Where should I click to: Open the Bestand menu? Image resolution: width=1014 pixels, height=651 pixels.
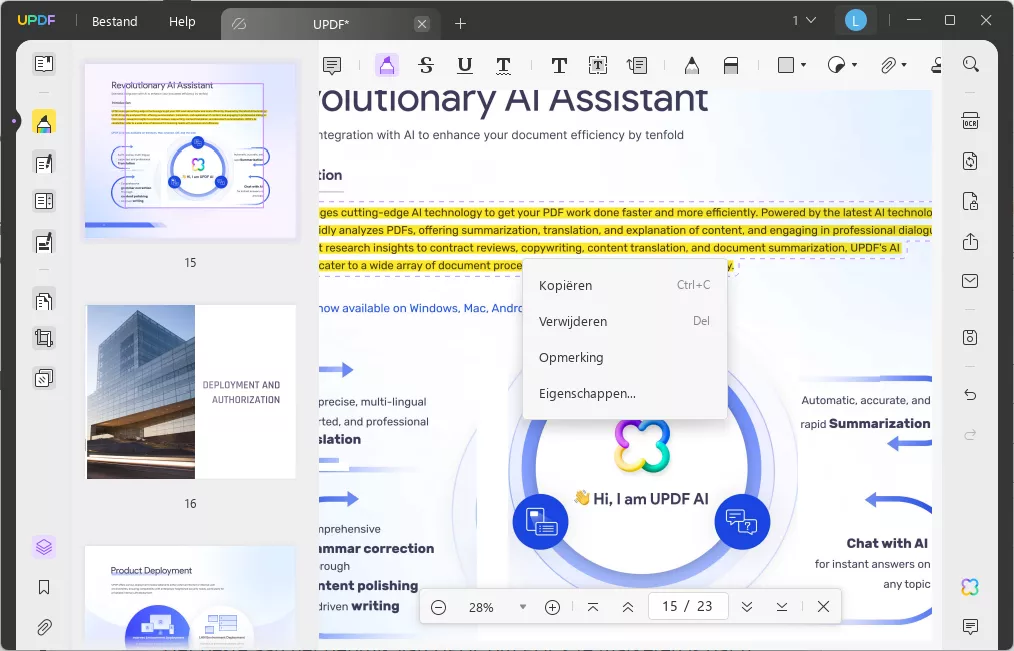pos(114,21)
